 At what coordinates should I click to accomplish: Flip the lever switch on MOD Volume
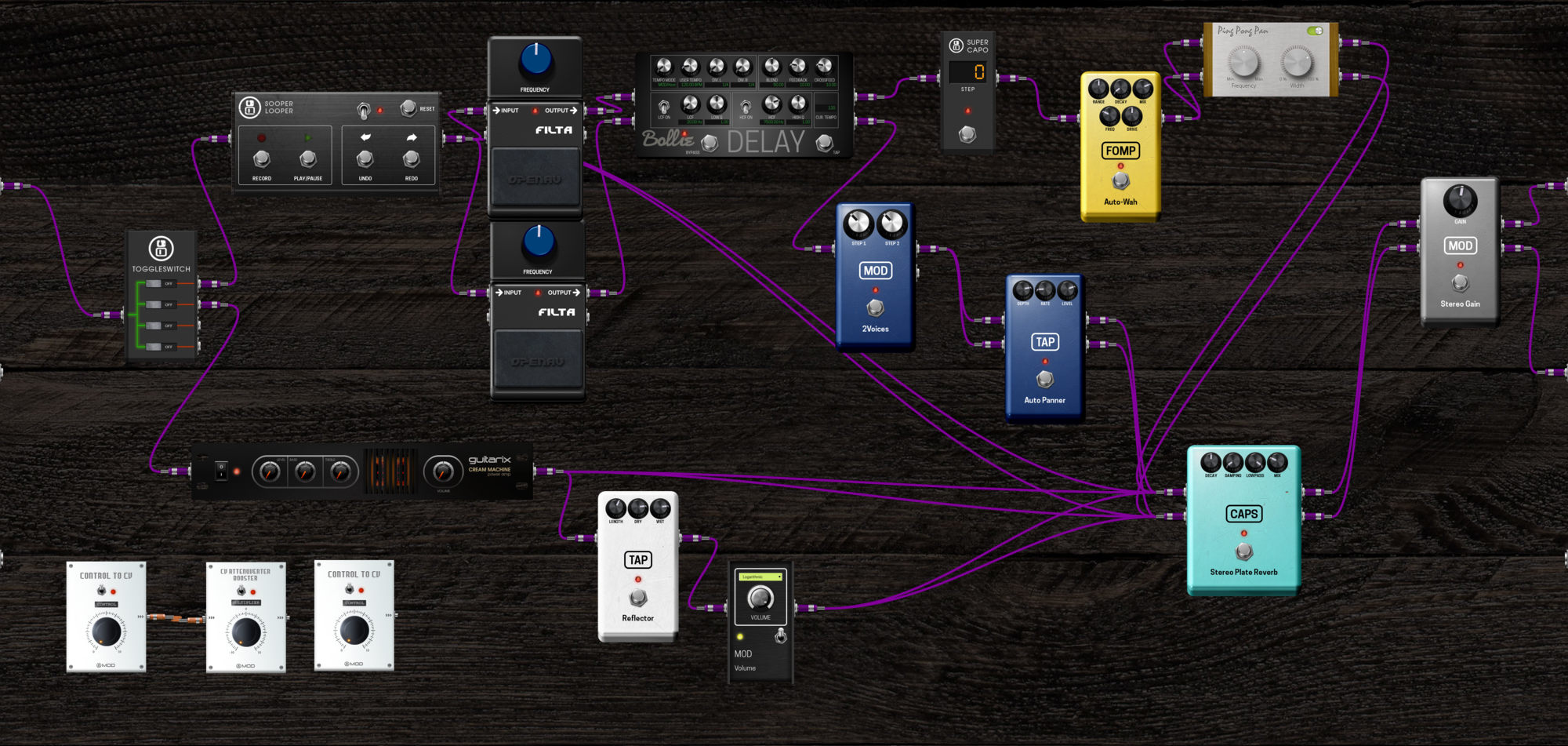pos(780,636)
